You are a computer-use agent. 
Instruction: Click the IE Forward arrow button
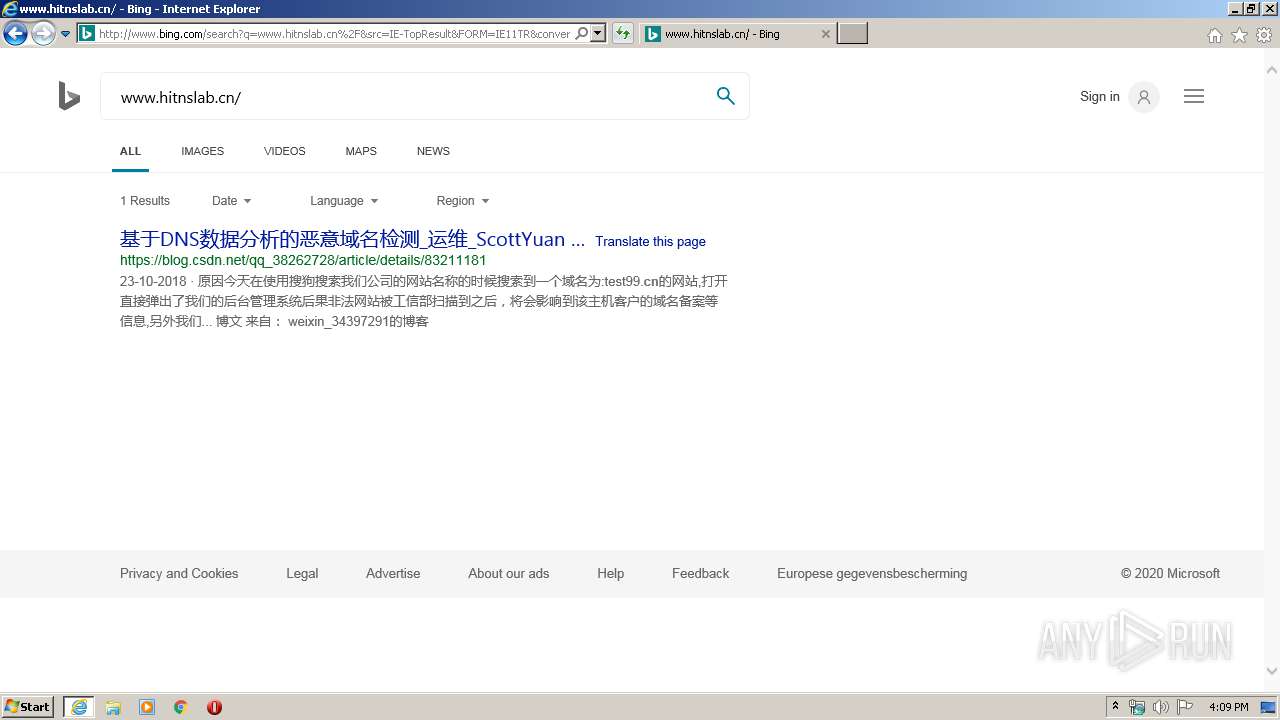tap(43, 34)
